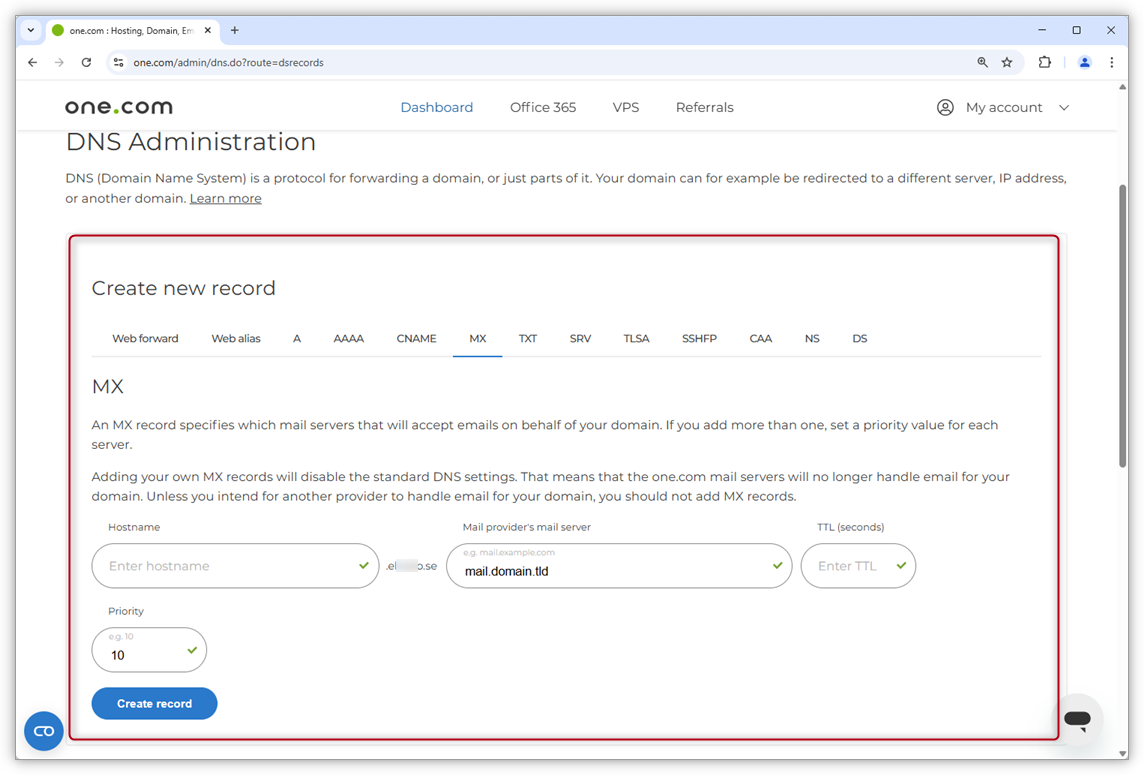
Task: Click the CO chat icon bottom left
Action: click(43, 731)
